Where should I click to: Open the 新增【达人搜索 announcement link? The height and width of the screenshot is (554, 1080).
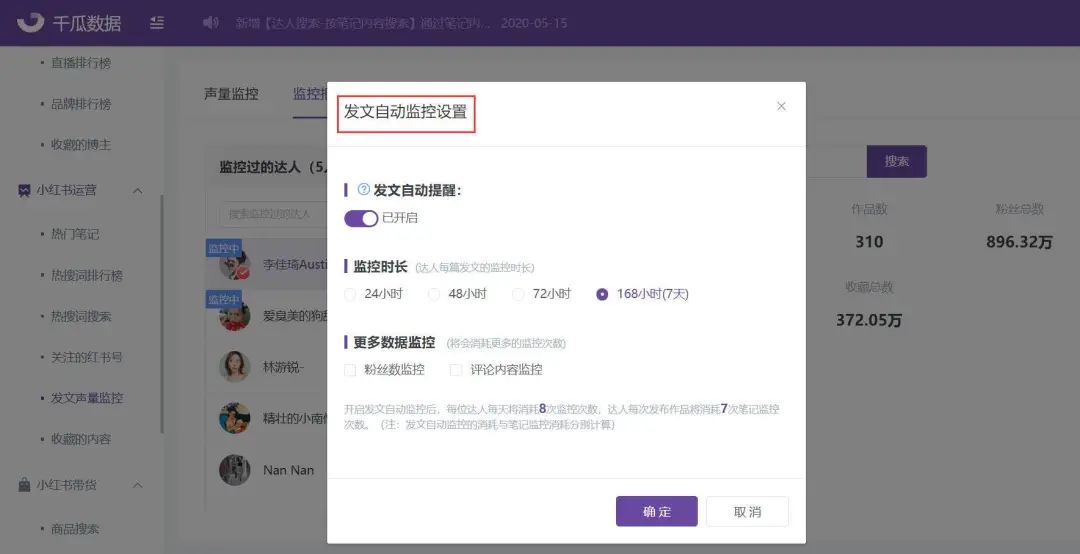(362, 23)
